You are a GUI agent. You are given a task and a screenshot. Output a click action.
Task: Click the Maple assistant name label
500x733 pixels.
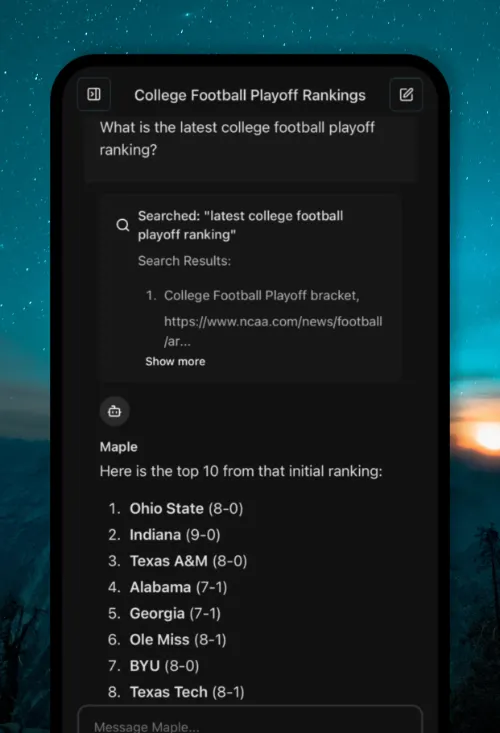pyautogui.click(x=119, y=447)
